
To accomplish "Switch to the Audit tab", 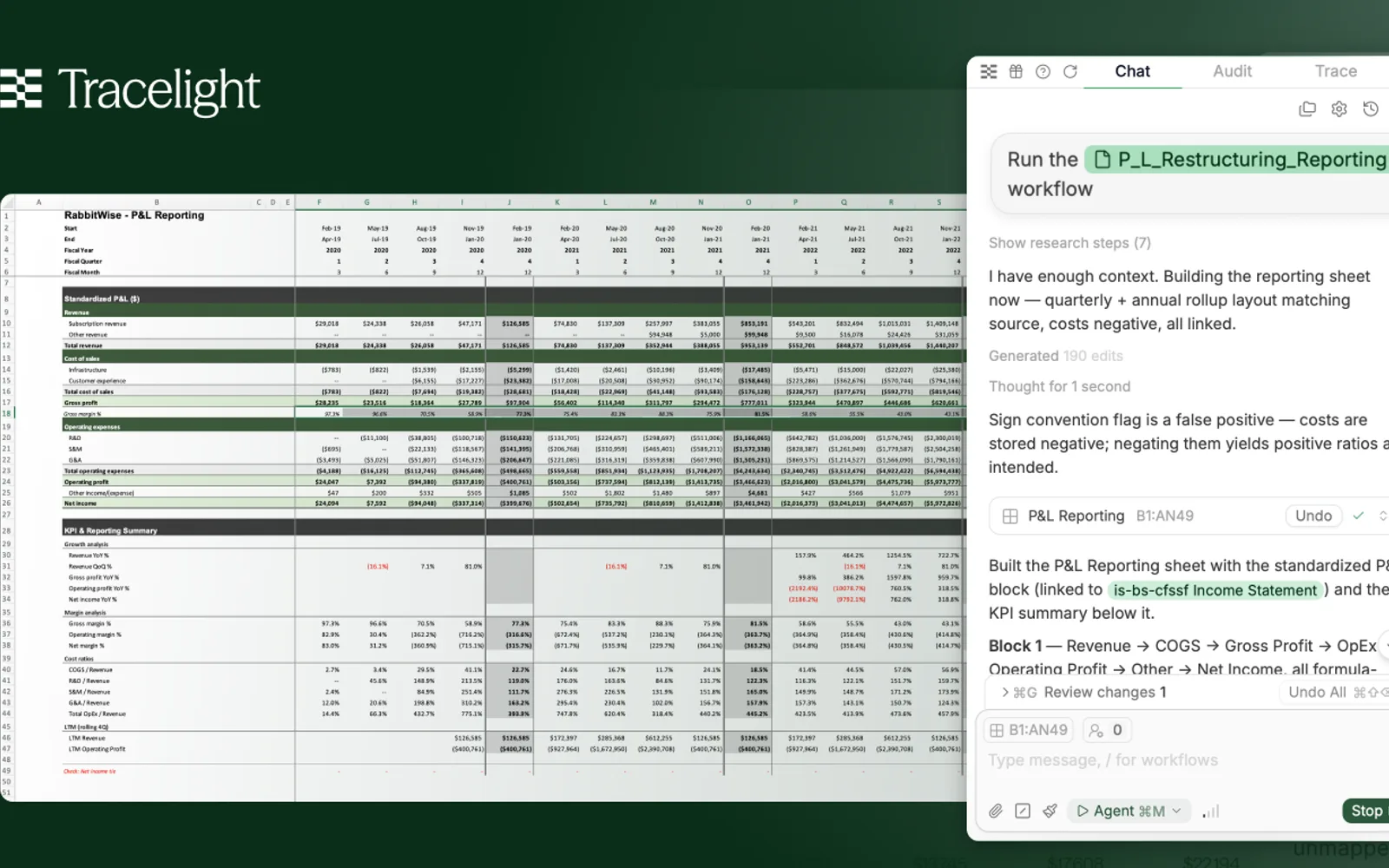I will [x=1232, y=71].
